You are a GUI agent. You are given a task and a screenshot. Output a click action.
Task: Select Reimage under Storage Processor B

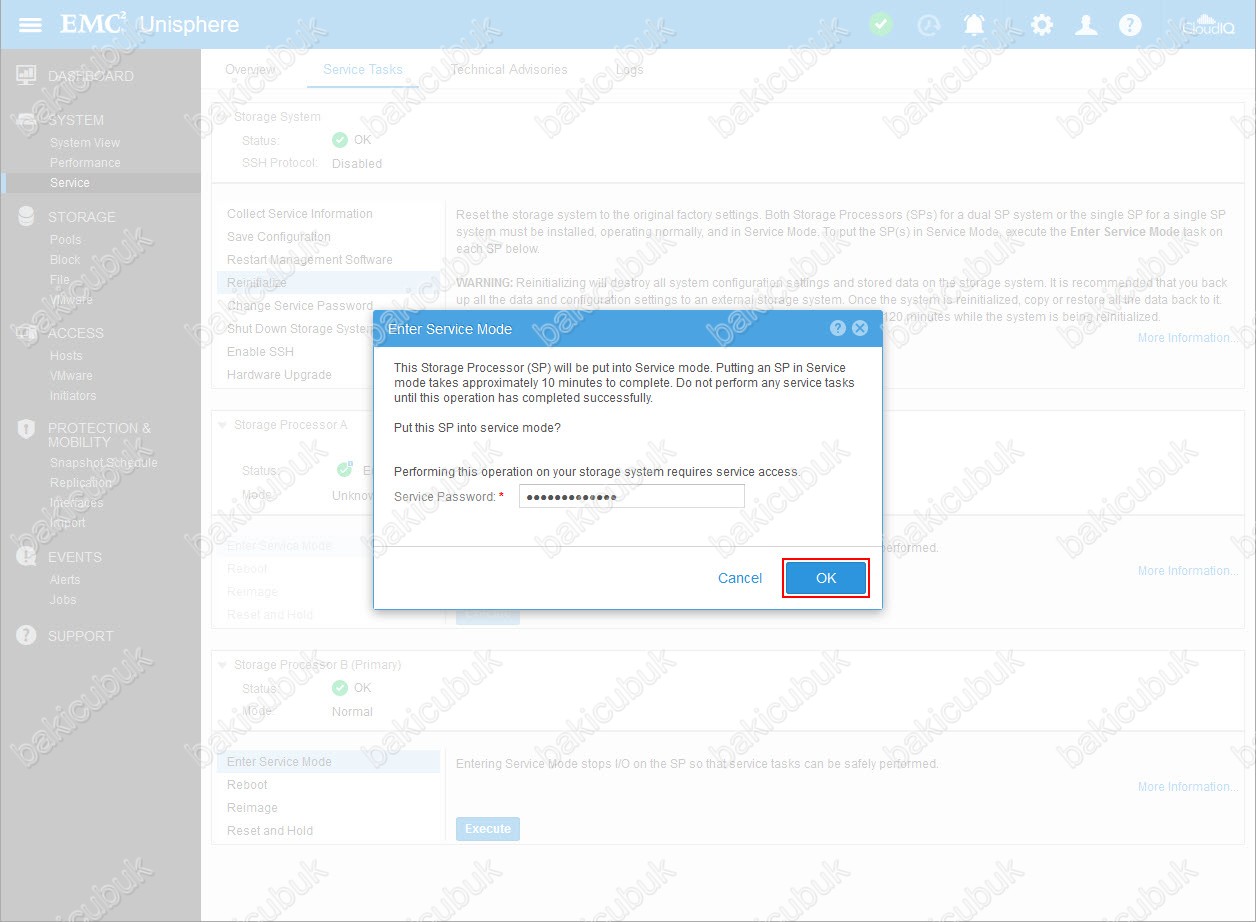(252, 808)
